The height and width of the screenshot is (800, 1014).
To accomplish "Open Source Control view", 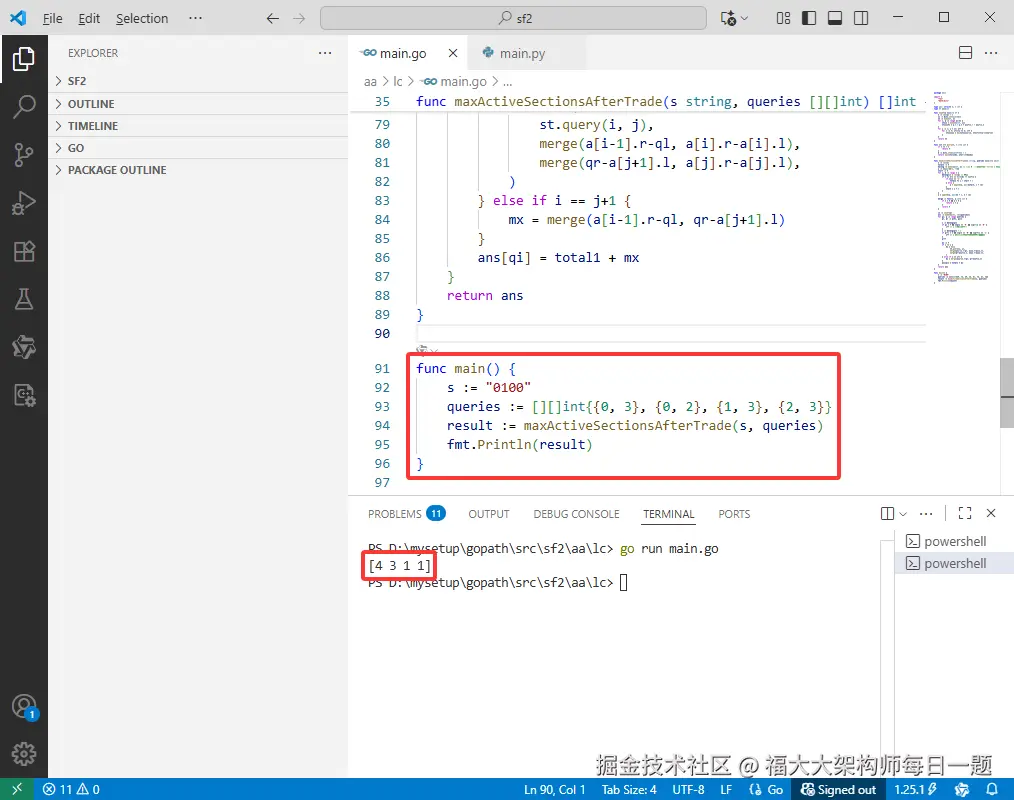I will point(24,155).
